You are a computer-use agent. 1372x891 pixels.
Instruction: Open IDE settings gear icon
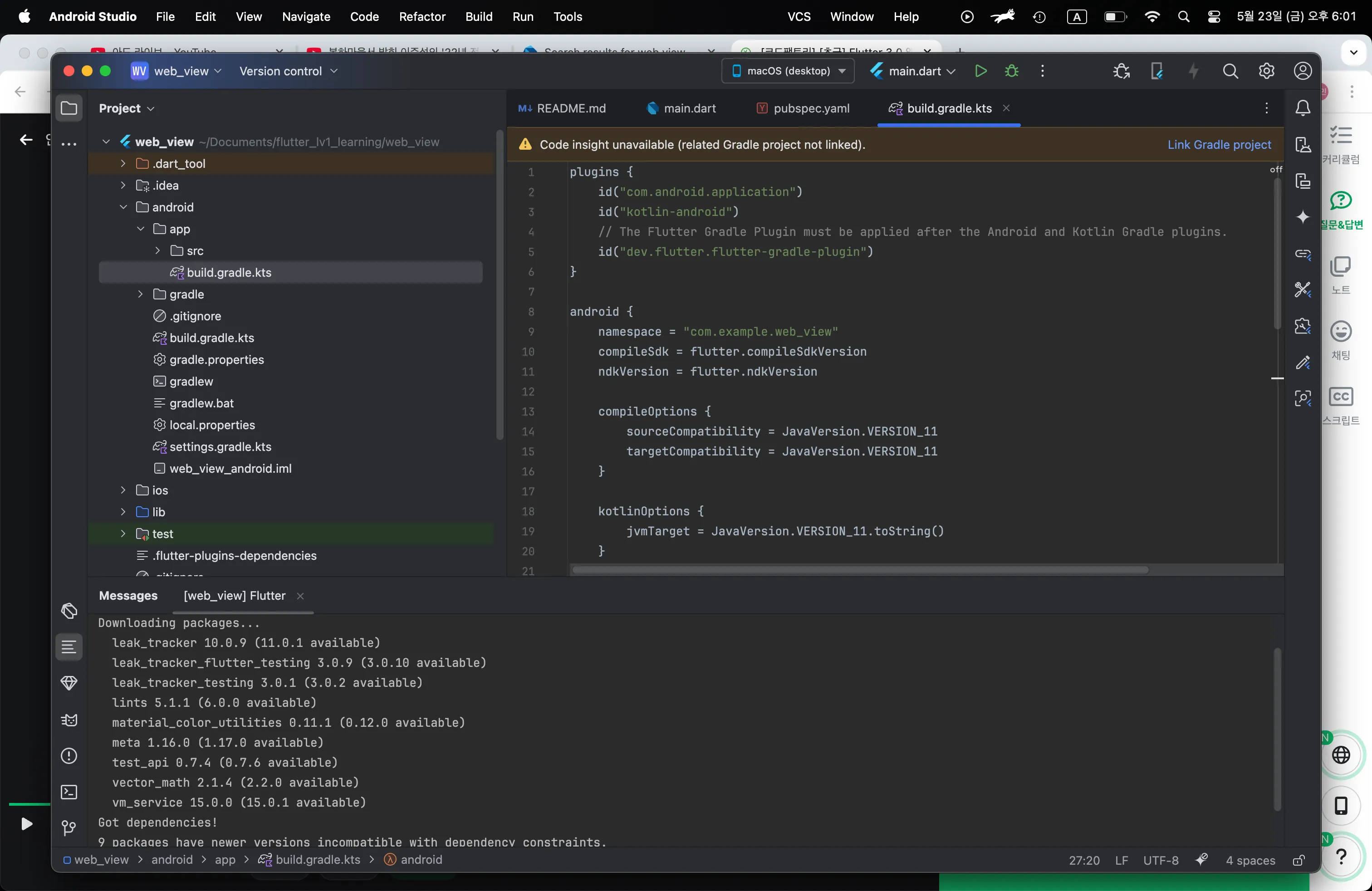[x=1266, y=72]
